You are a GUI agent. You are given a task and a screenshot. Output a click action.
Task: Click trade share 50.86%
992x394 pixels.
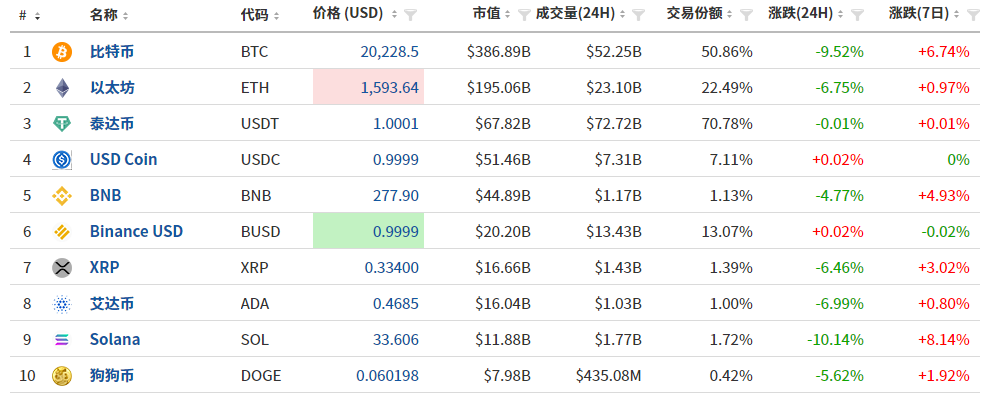point(727,52)
